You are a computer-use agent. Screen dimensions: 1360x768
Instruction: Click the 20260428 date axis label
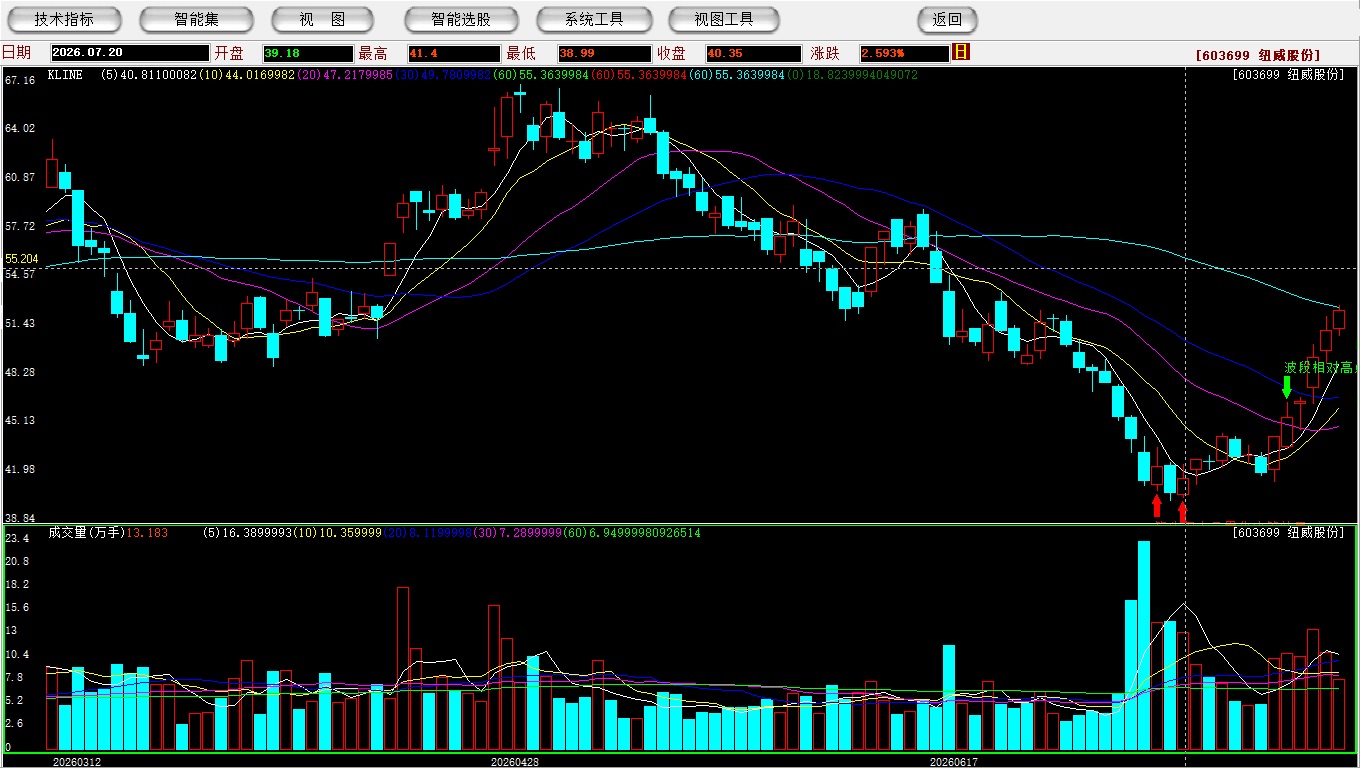pyautogui.click(x=515, y=762)
